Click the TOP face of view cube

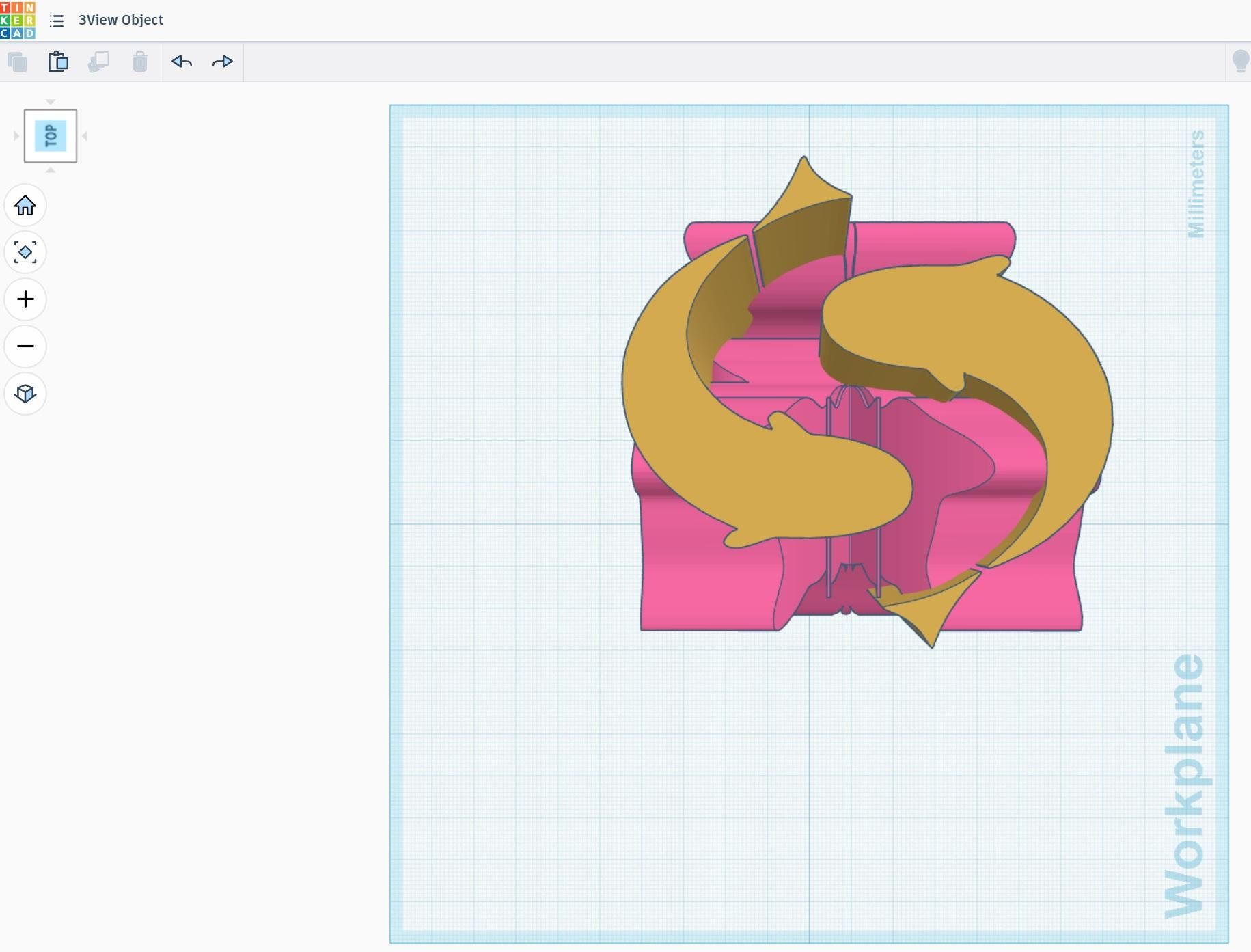tap(51, 136)
